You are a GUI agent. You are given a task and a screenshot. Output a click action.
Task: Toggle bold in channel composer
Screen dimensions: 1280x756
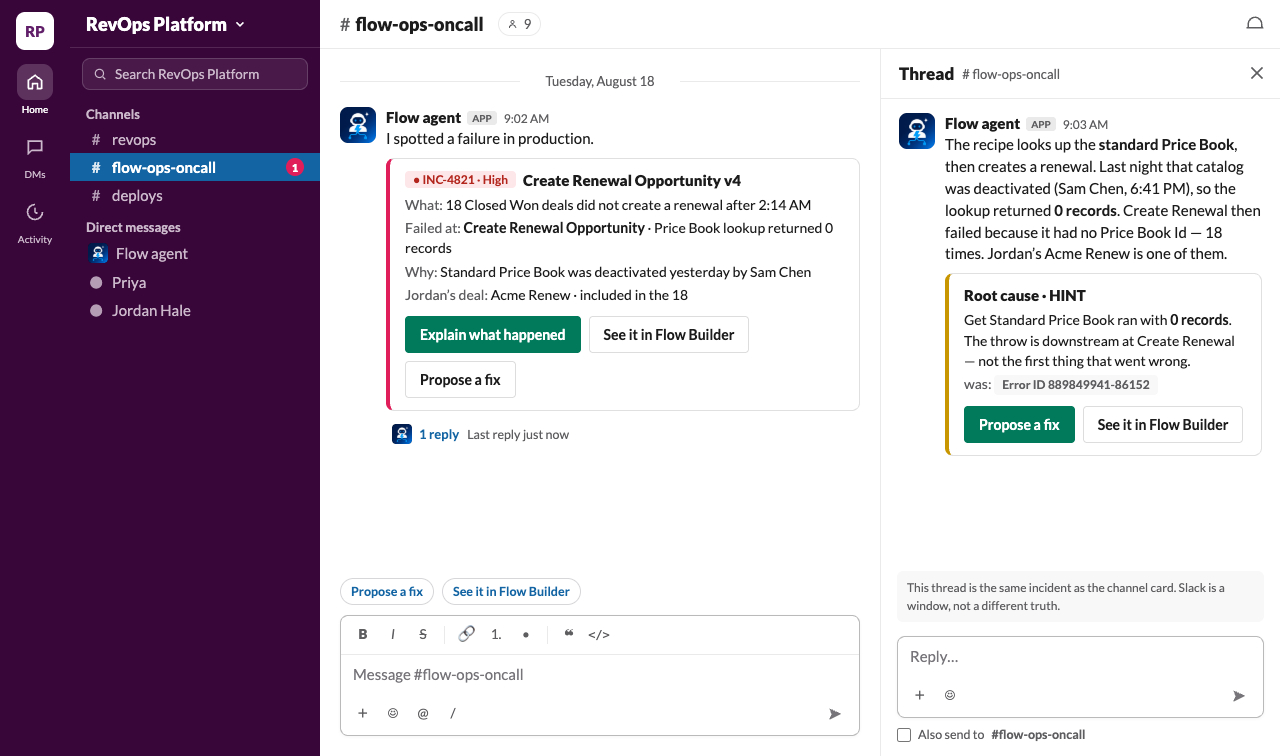click(363, 634)
